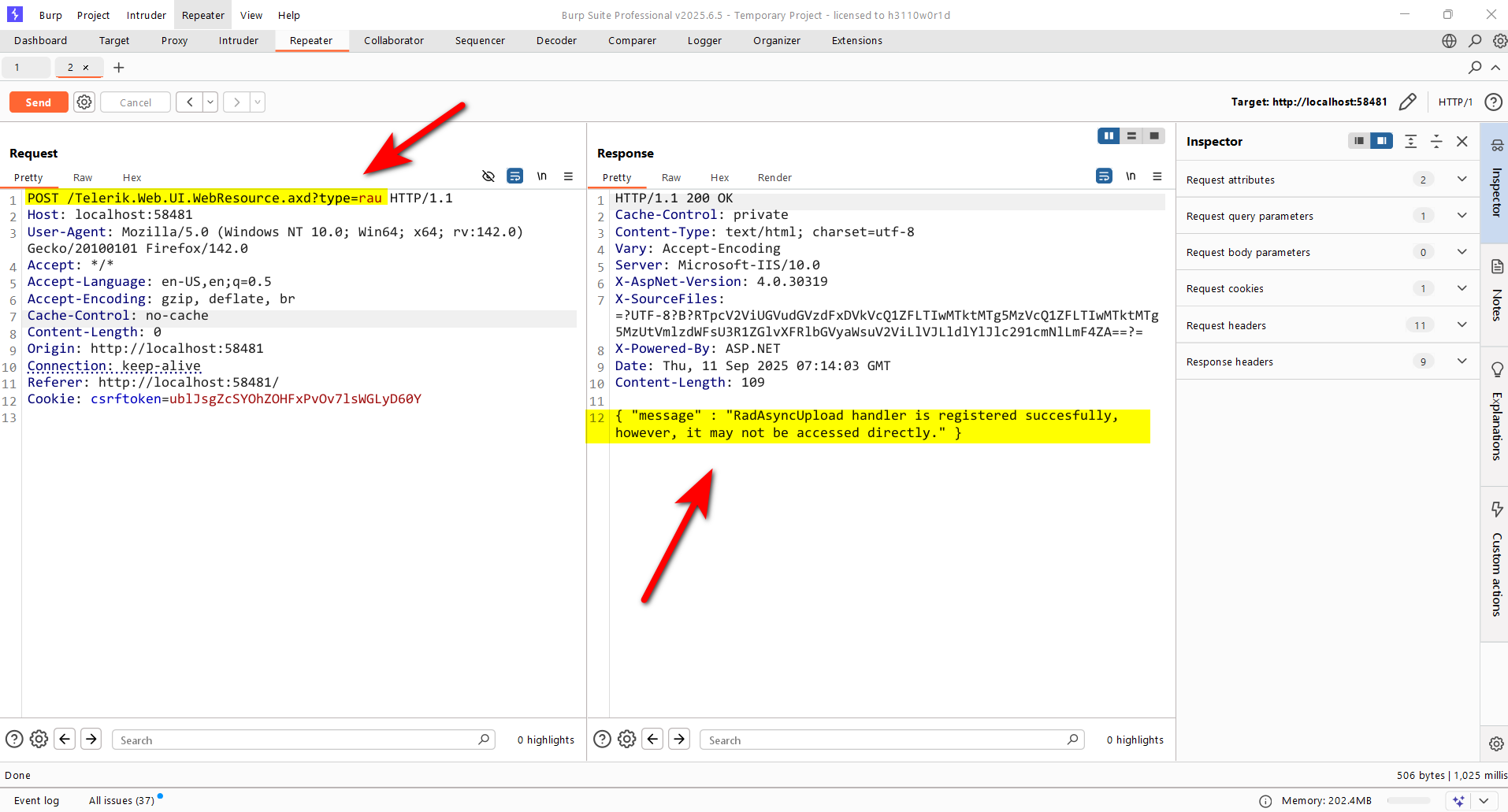Viewport: 1508px width, 812px height.
Task: Open the Custom actions side panel
Action: [1497, 559]
